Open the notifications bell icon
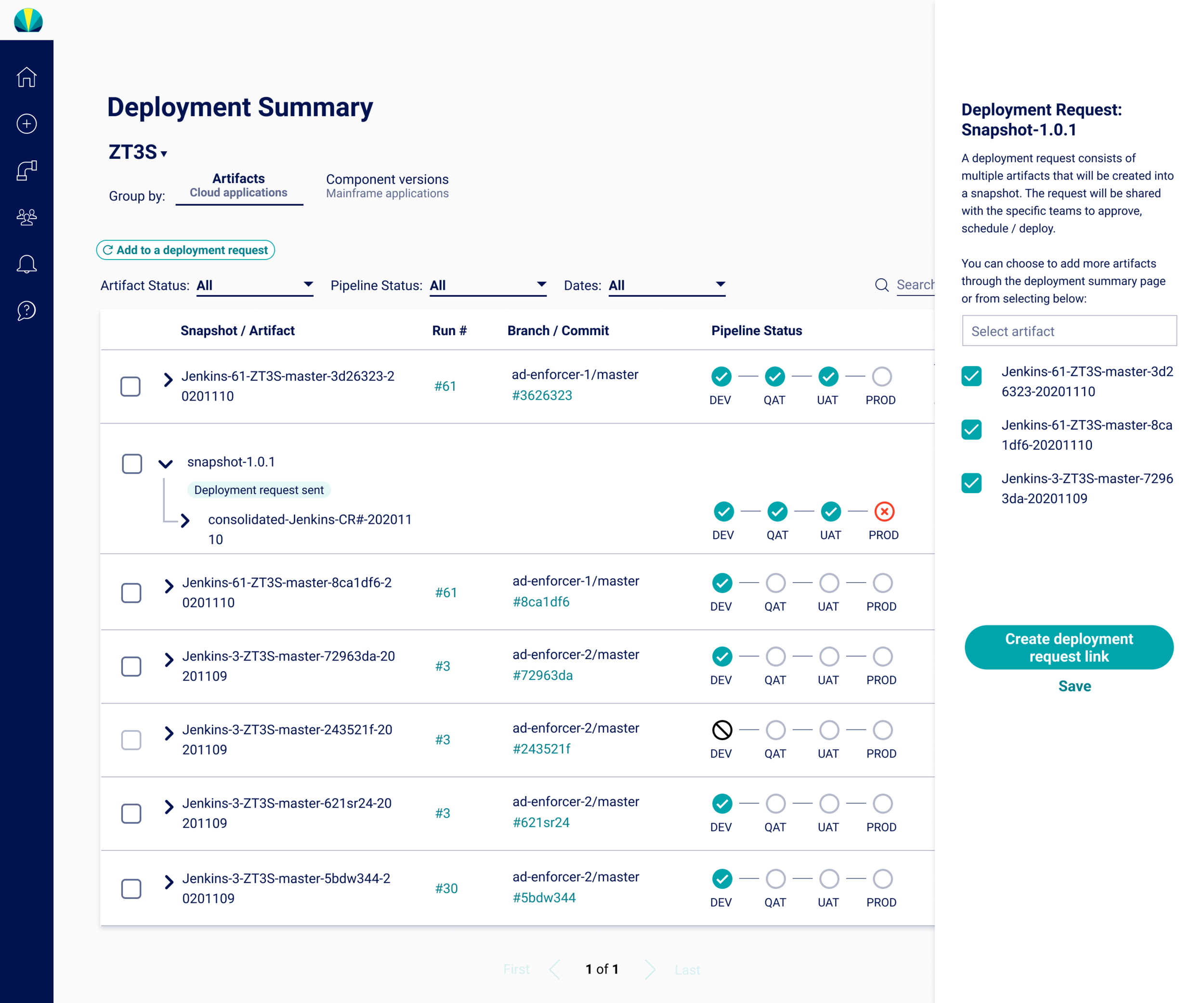The width and height of the screenshot is (1204, 1003). tap(26, 264)
